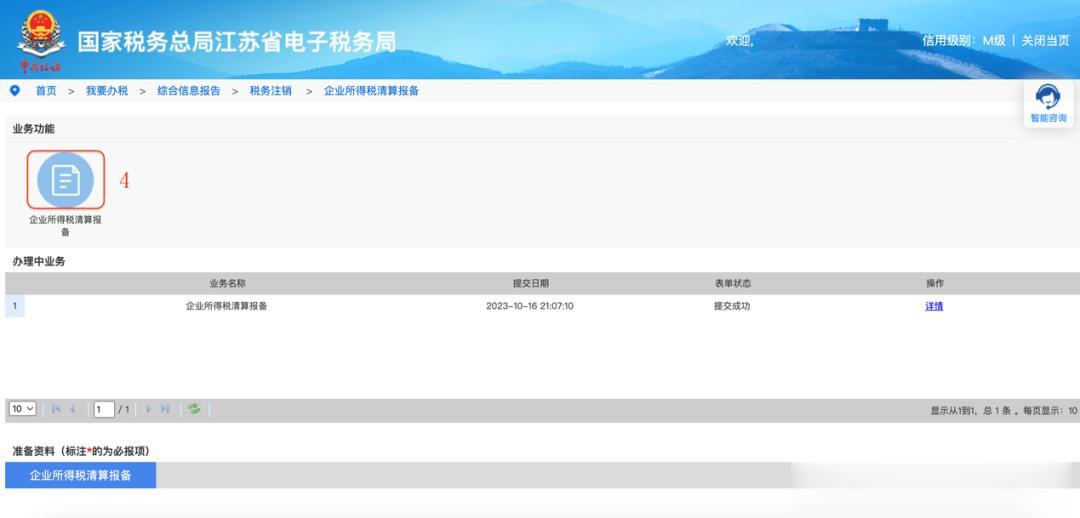Click the 提交日期 column header
This screenshot has width=1080, height=518.
(531, 284)
